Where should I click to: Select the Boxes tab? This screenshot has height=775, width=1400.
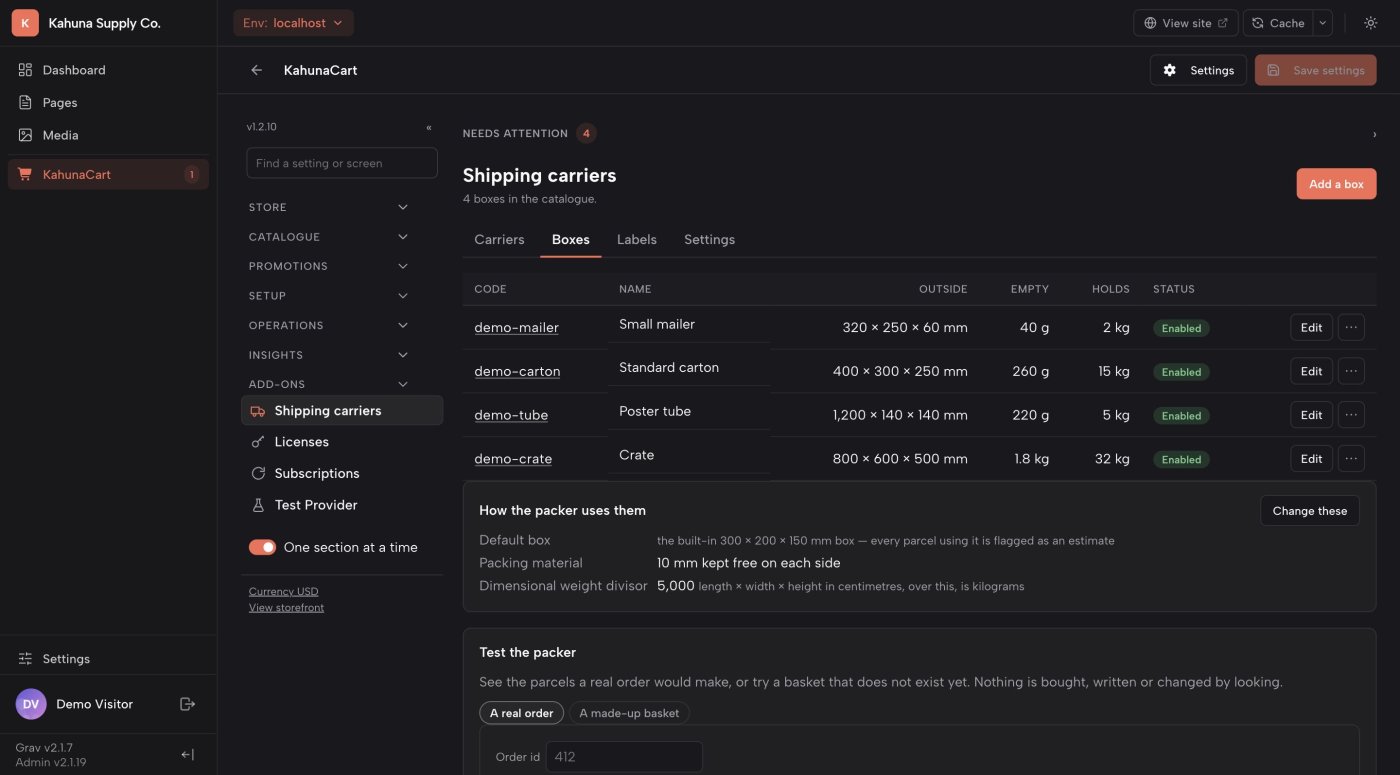571,240
